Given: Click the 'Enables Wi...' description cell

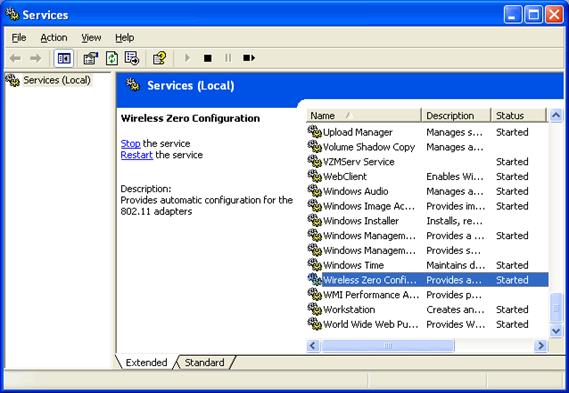Looking at the screenshot, I should click(455, 177).
